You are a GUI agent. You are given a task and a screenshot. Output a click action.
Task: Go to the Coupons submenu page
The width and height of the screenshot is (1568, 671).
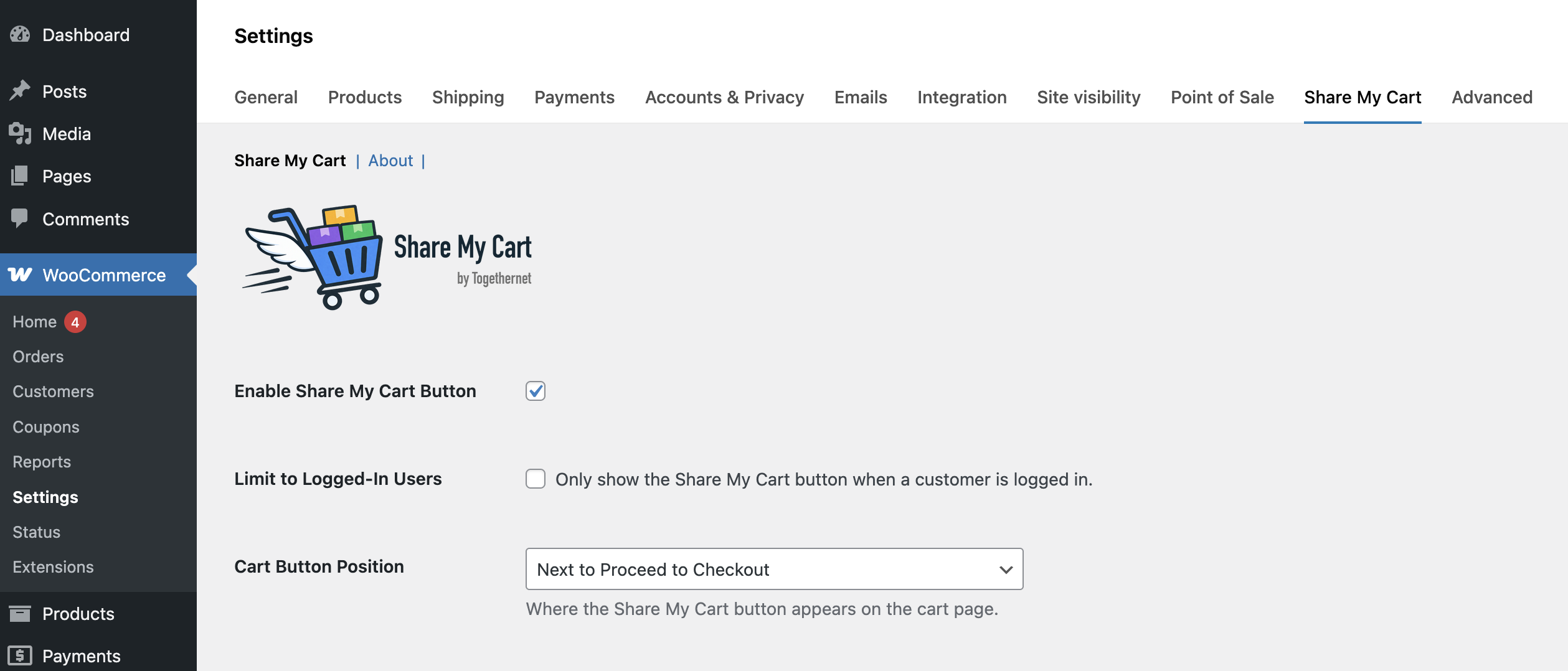pos(46,427)
